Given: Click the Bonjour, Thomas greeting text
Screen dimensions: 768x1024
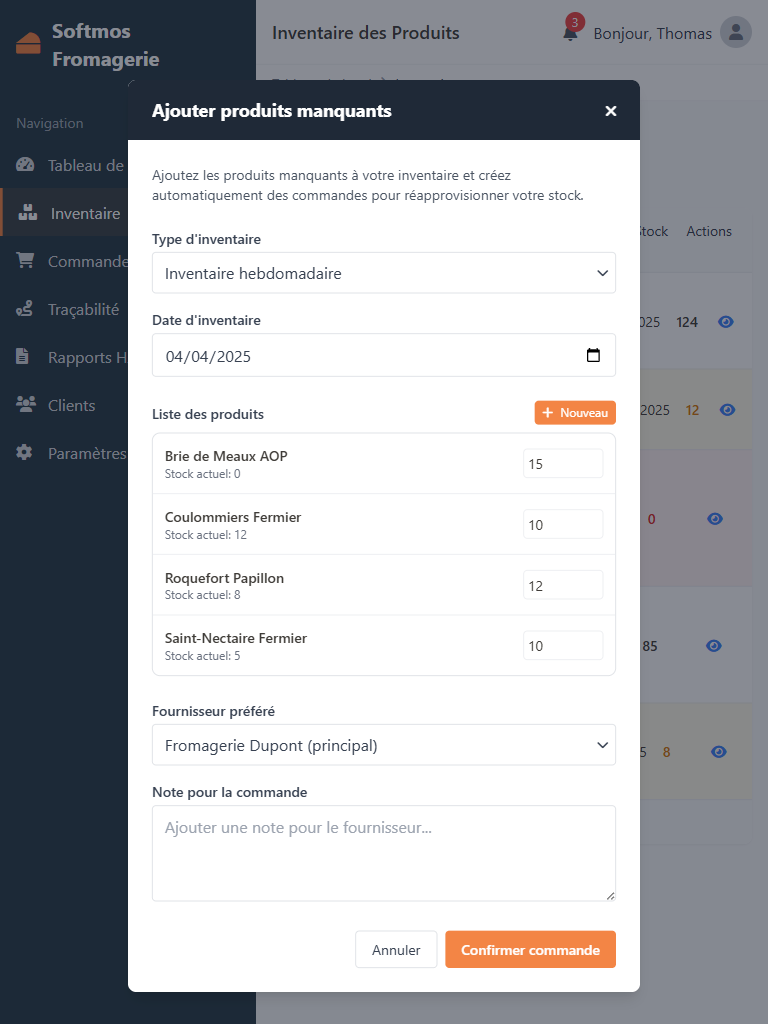Looking at the screenshot, I should pyautogui.click(x=652, y=33).
